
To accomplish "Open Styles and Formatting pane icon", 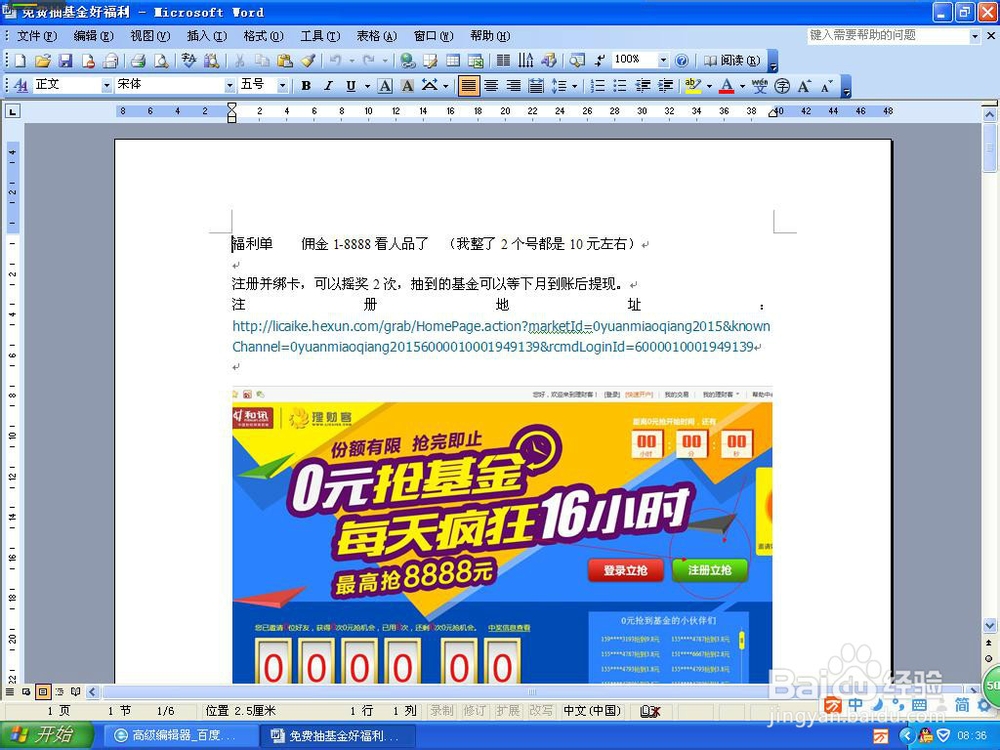I will tap(20, 85).
